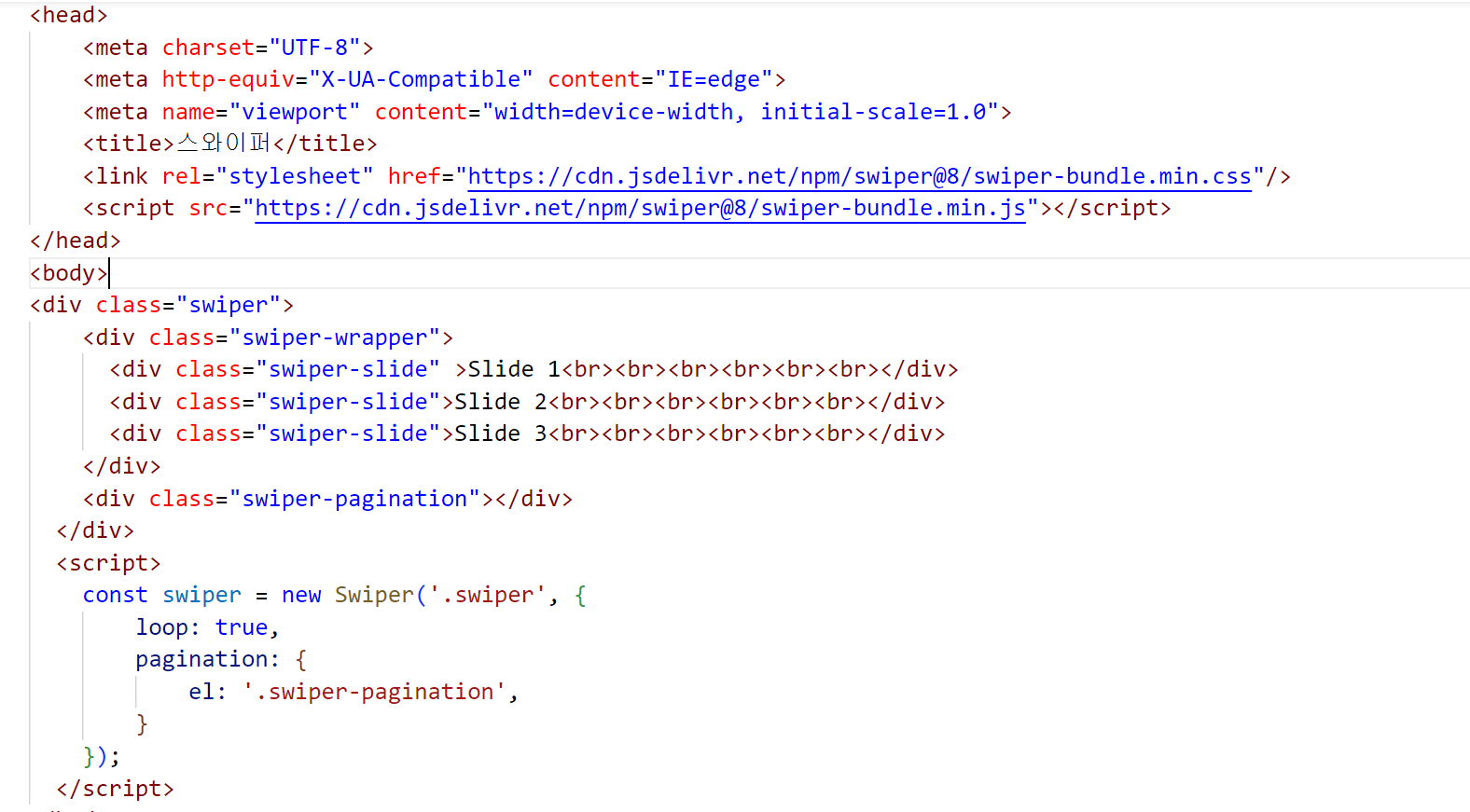Click the swiper-wrapper div line

coord(268,337)
